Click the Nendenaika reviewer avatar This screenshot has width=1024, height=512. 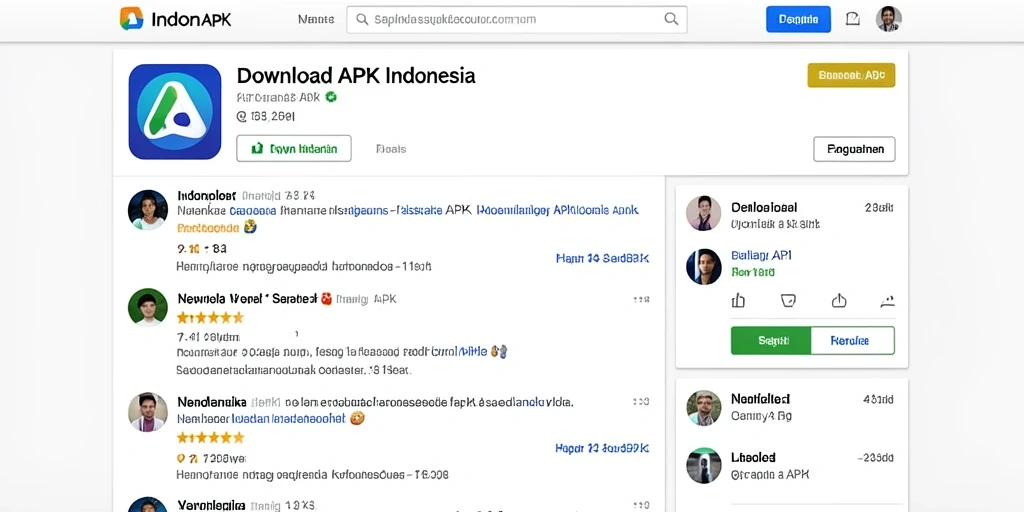(148, 412)
